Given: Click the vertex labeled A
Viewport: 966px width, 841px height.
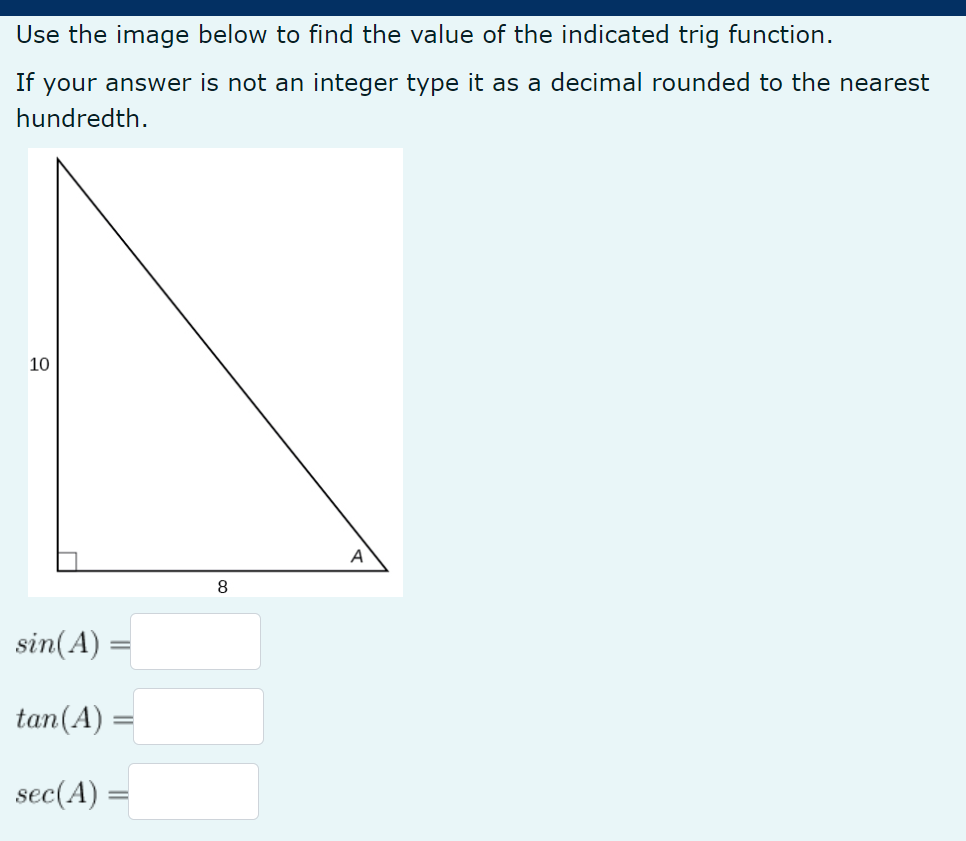Looking at the screenshot, I should tap(357, 555).
